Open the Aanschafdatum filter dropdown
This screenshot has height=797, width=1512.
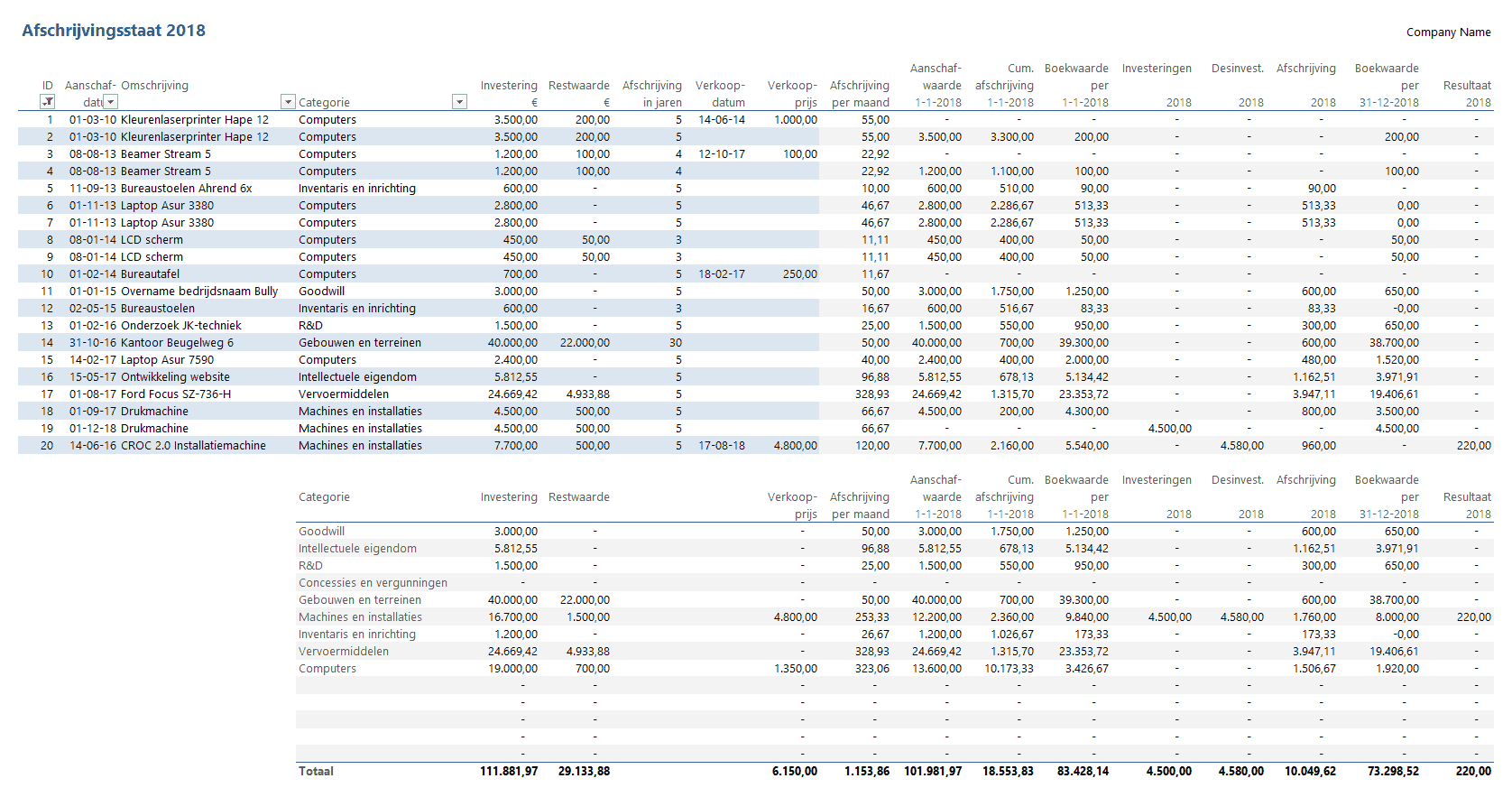[x=110, y=102]
